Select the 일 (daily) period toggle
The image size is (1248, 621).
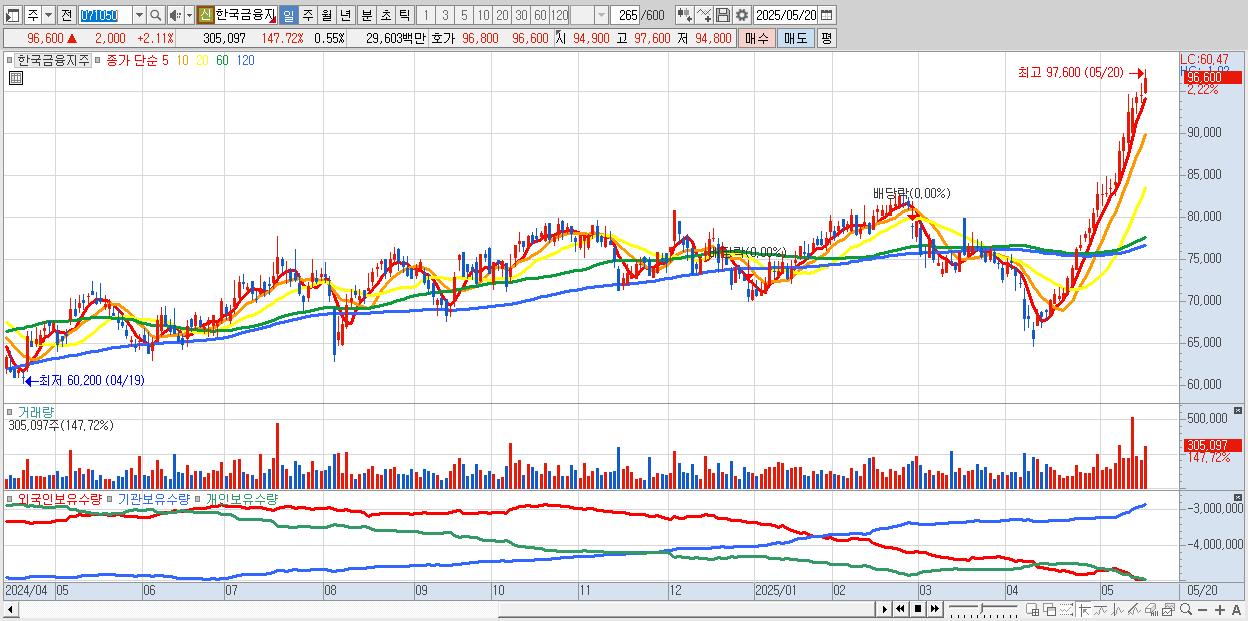(x=288, y=15)
